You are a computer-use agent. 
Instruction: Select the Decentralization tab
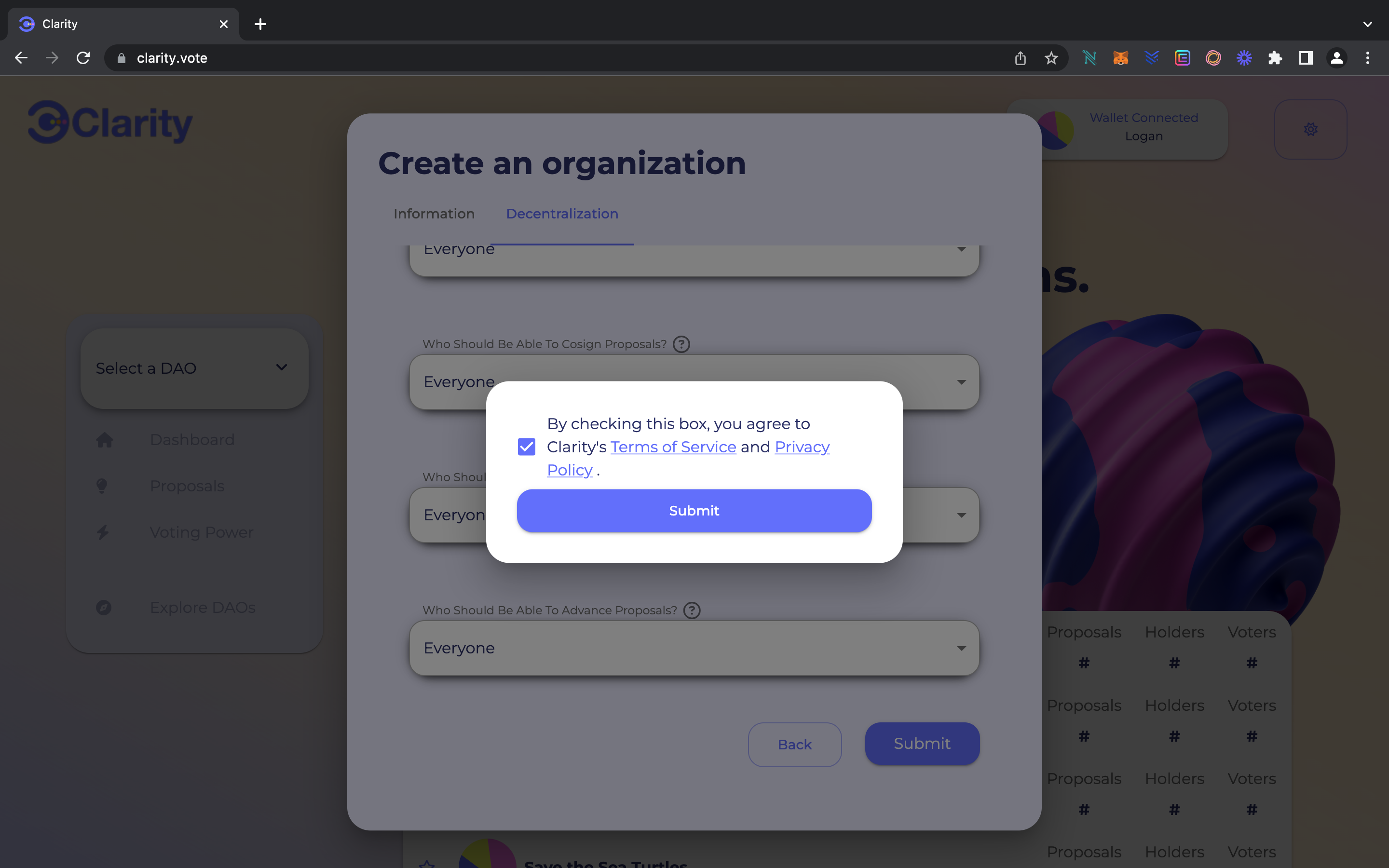tap(562, 214)
